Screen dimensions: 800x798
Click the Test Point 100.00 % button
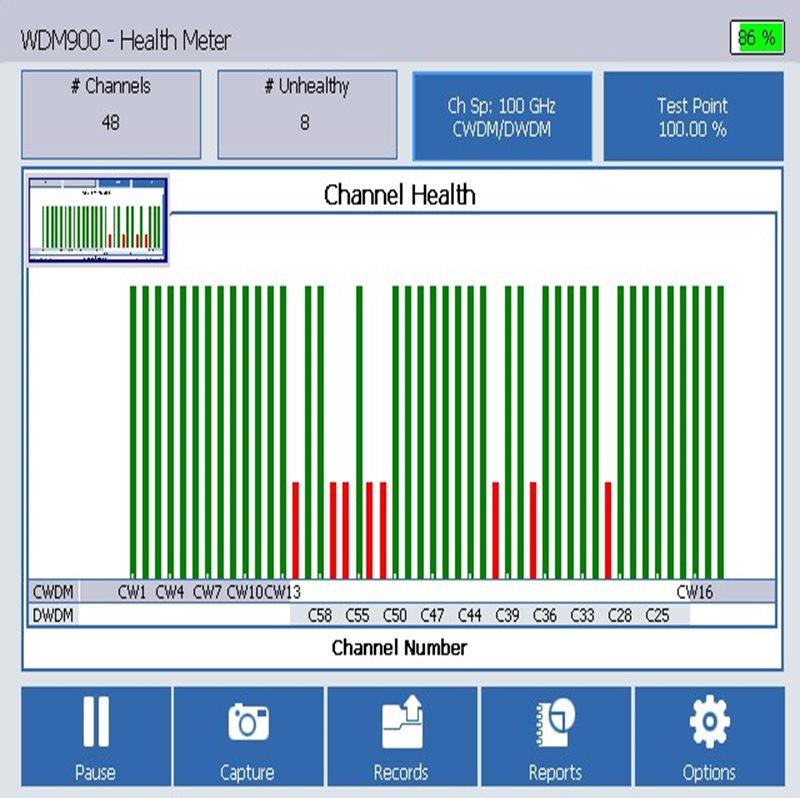[x=692, y=116]
